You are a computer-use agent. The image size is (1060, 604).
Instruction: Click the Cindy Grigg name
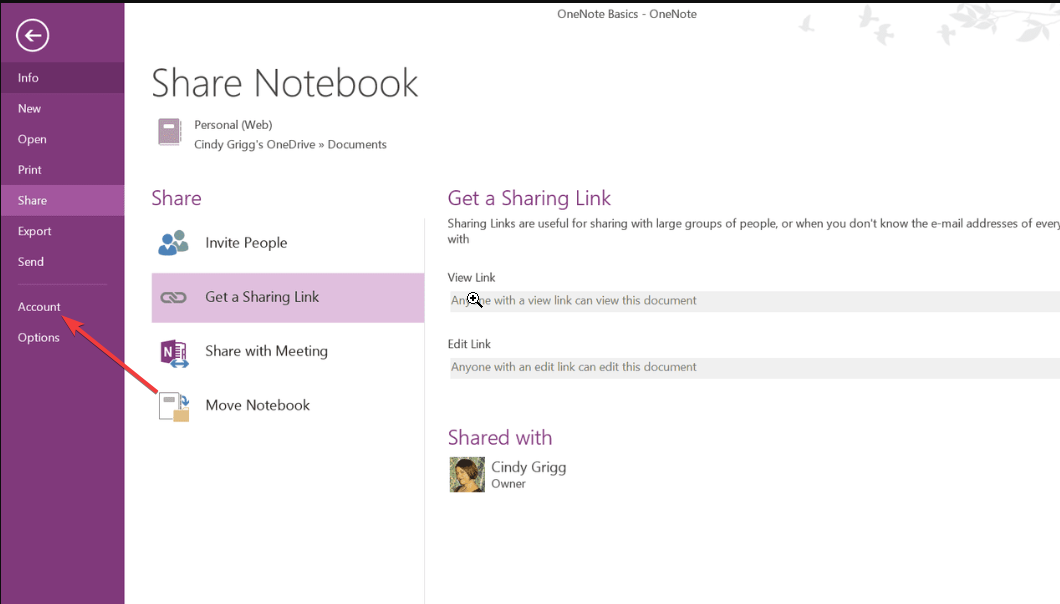click(x=529, y=467)
